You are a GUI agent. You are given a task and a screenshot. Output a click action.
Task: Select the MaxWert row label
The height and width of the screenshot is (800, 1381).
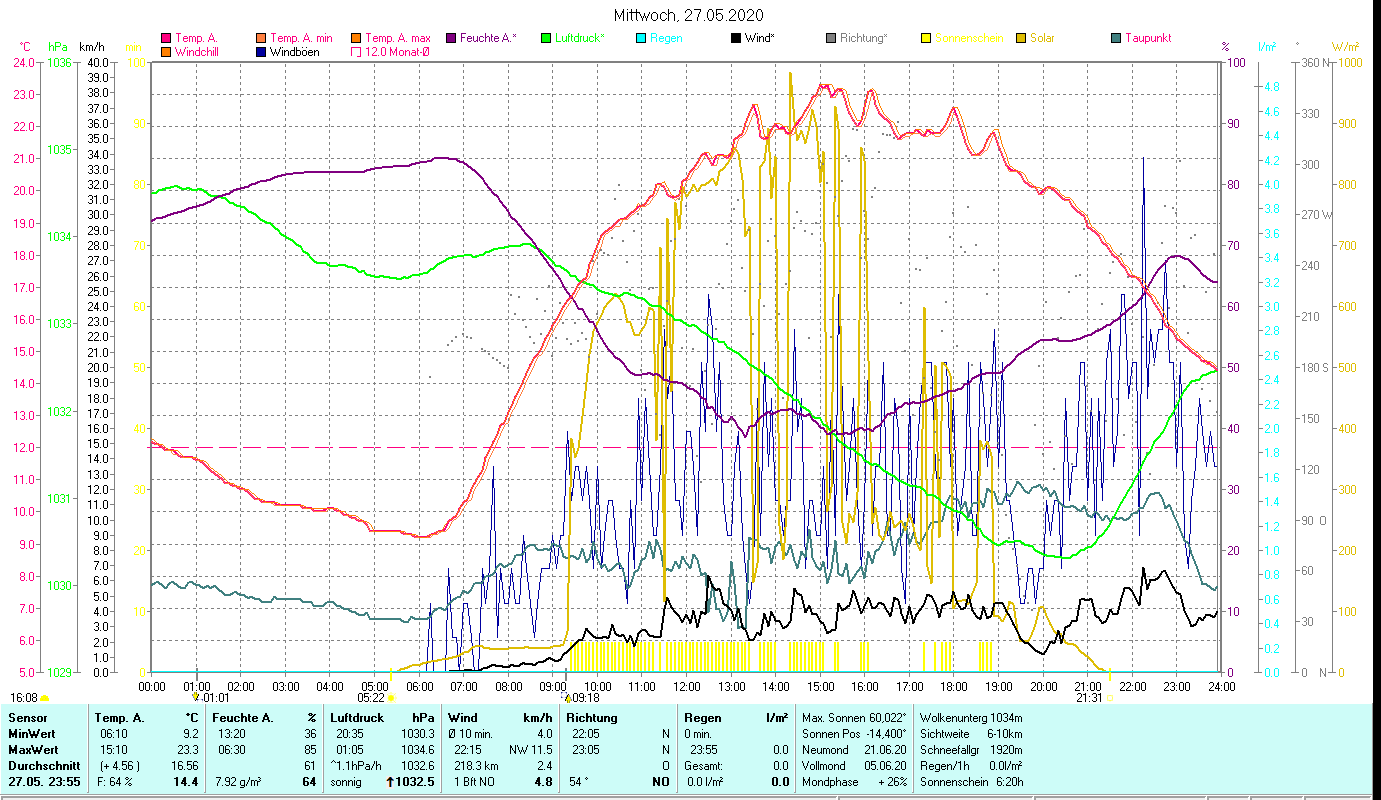[33, 749]
